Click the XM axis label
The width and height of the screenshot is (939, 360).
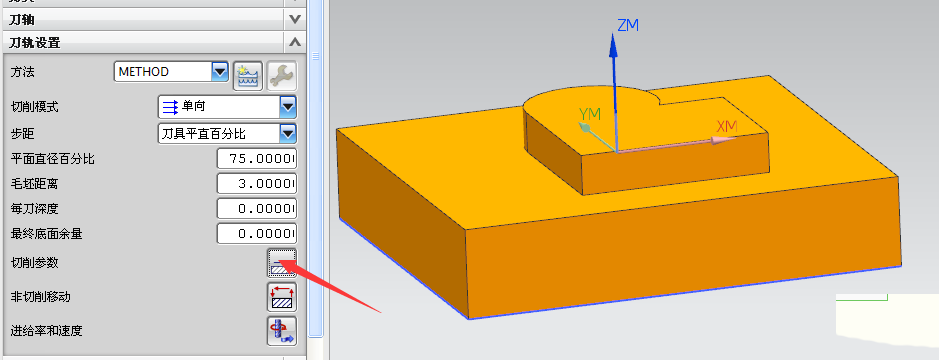tap(727, 126)
